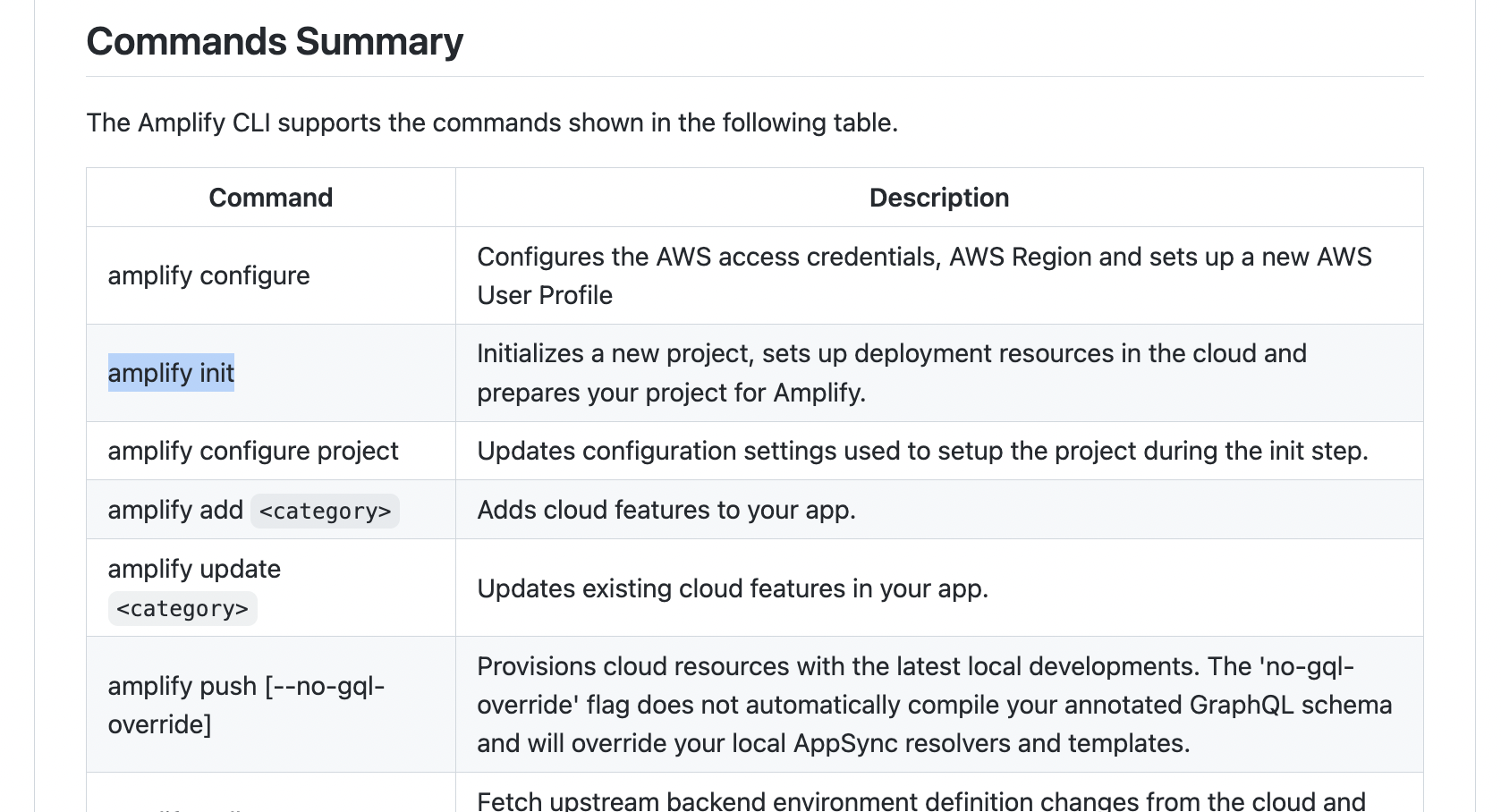Click the description 'Updates existing cloud features in your app.'
Screen dimensions: 1501x812
(x=733, y=588)
